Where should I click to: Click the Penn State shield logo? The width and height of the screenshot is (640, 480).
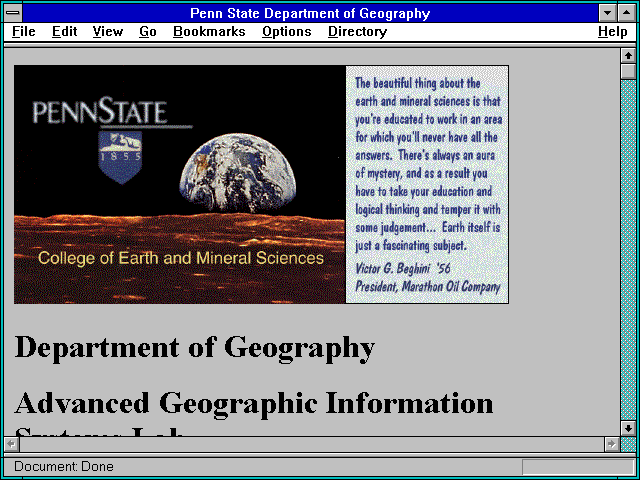pos(120,157)
